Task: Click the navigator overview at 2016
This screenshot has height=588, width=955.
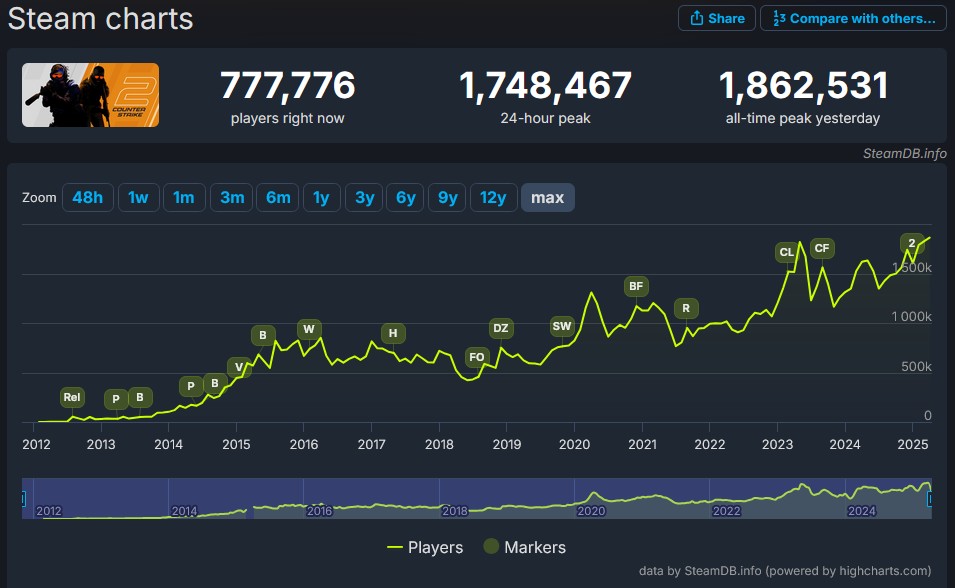Action: pos(319,510)
